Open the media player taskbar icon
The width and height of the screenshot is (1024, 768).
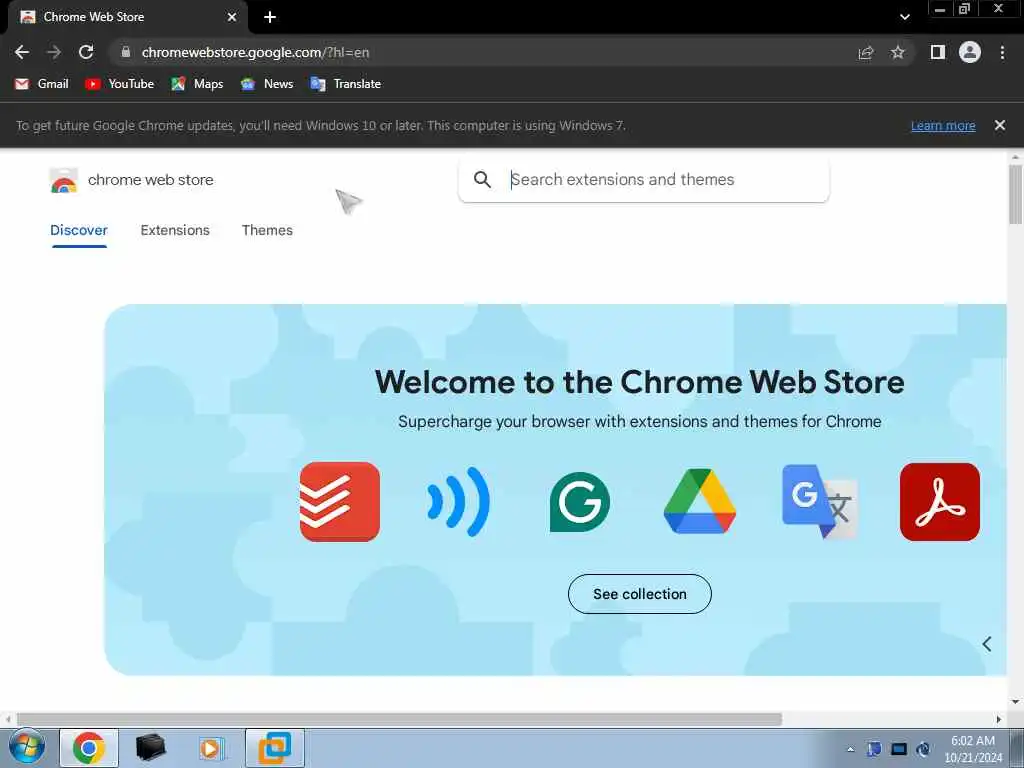(x=212, y=748)
